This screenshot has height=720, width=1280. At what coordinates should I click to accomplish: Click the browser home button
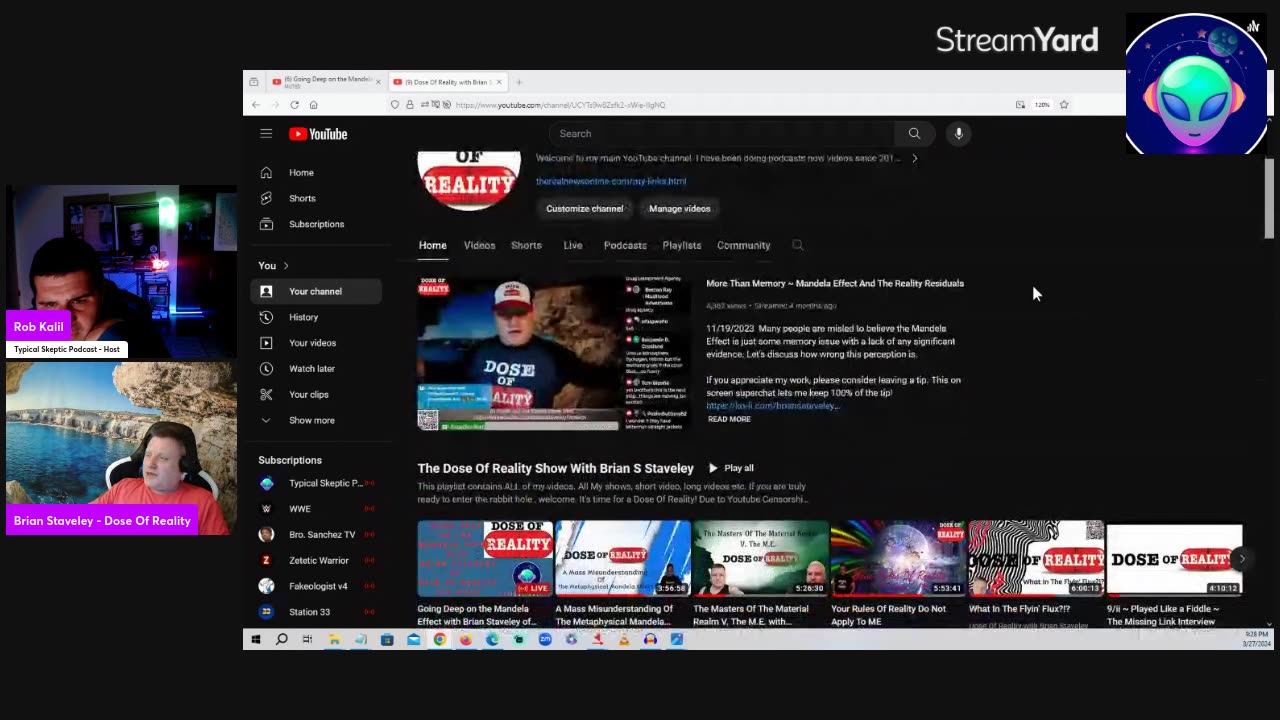(313, 104)
